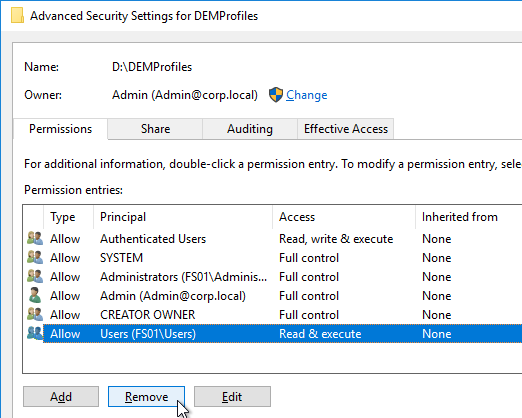
Task: Select the Authenticated Users group icon
Action: pos(35,239)
